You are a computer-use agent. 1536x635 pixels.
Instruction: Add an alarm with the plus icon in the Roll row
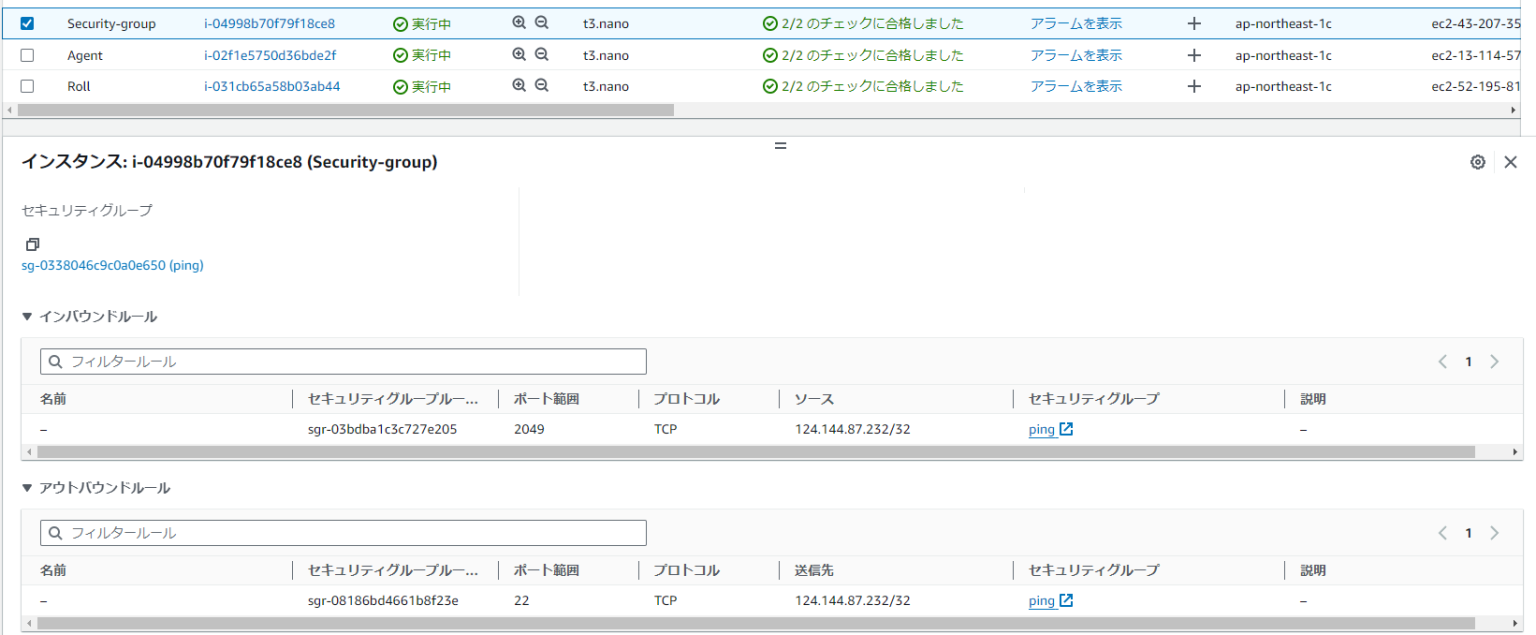click(1193, 86)
